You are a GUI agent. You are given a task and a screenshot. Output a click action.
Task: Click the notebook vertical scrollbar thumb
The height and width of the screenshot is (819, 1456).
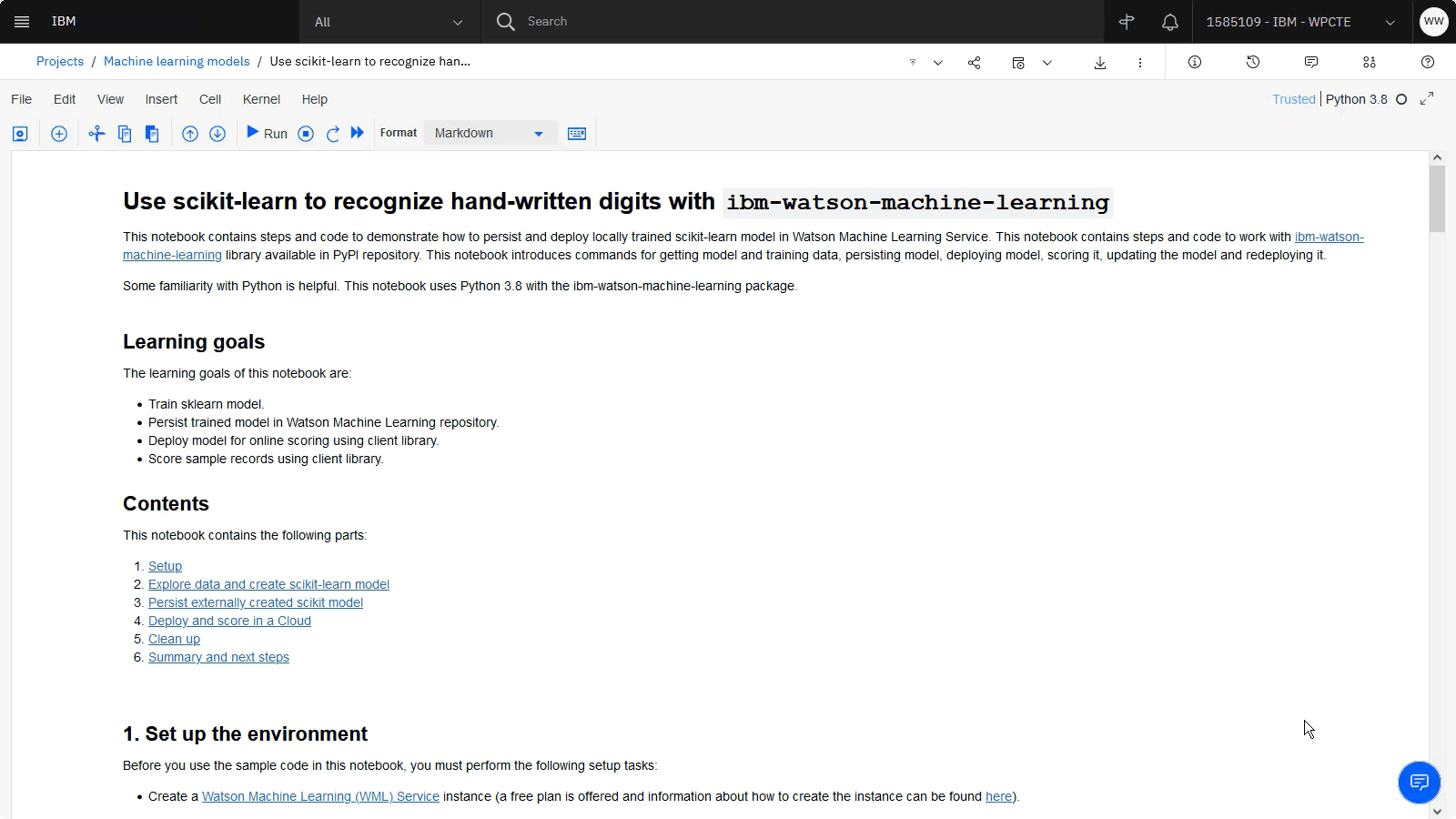pos(1437,199)
